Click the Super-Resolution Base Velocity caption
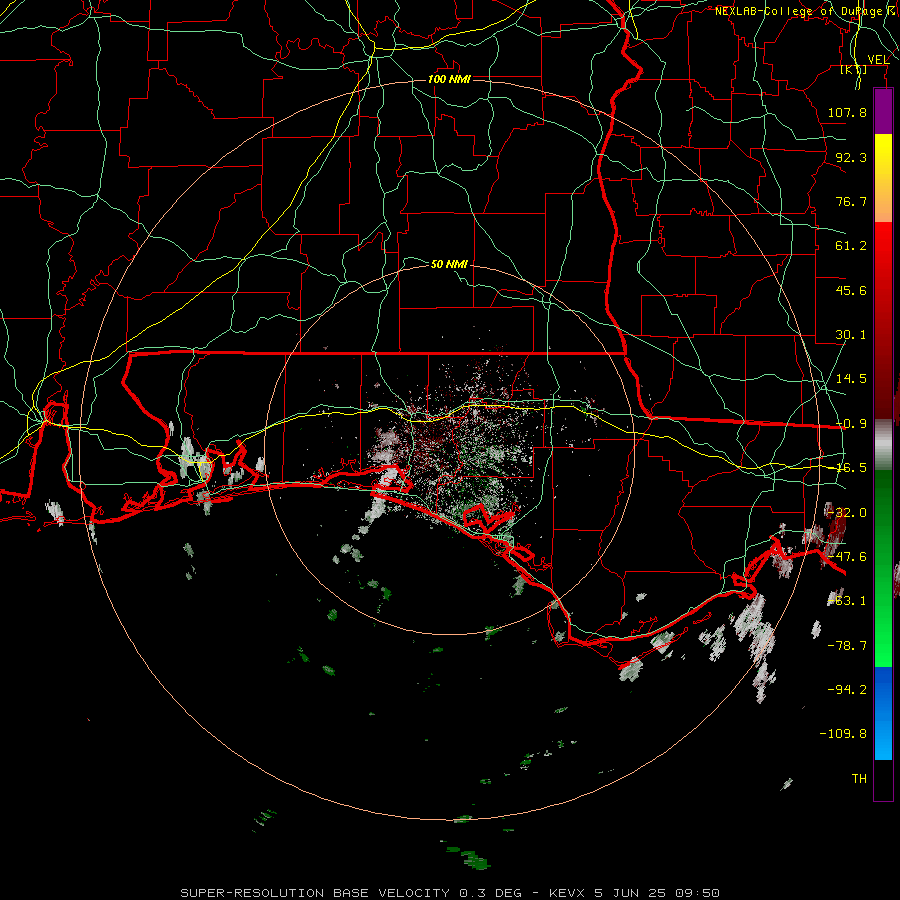 [450, 893]
